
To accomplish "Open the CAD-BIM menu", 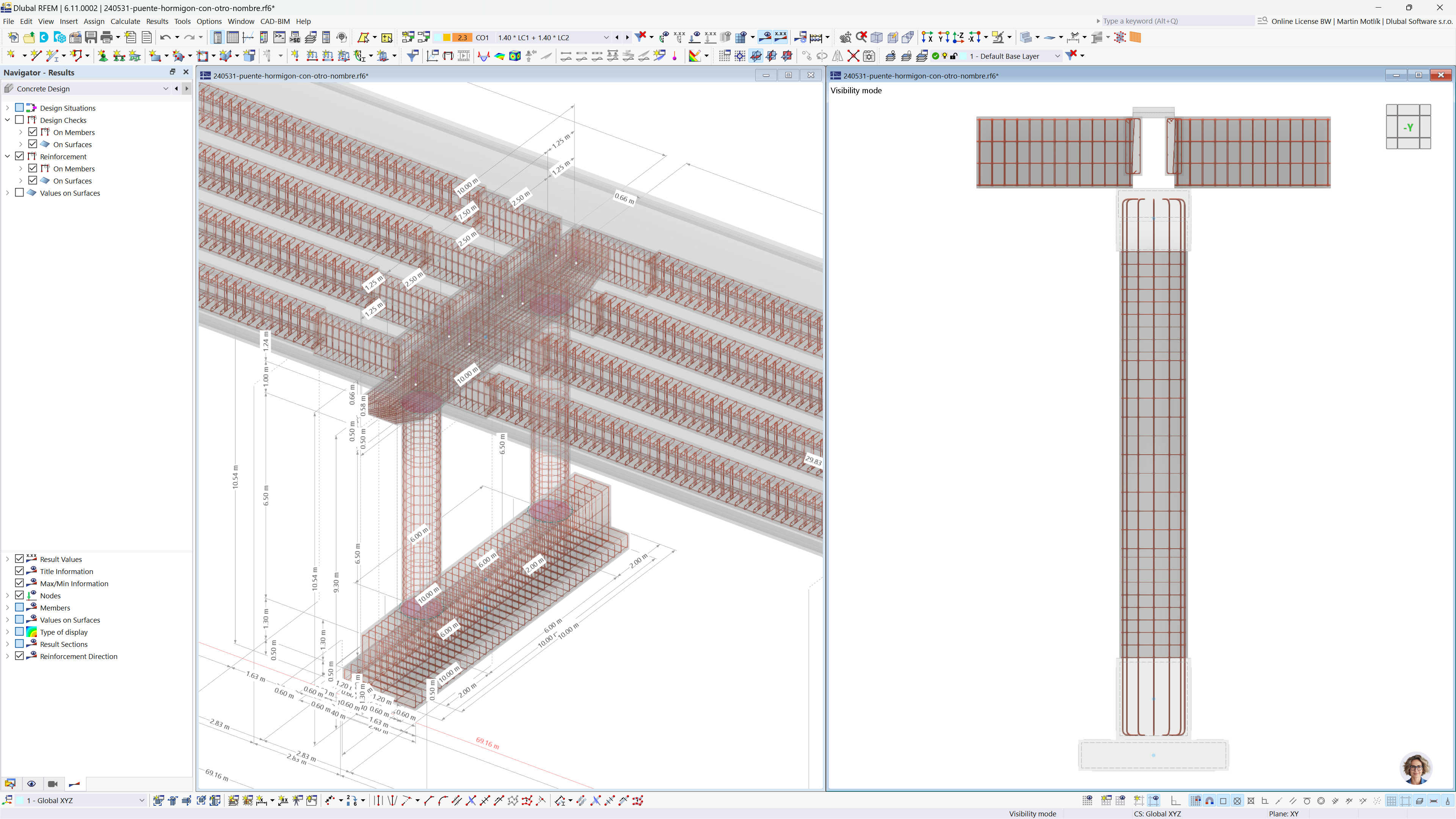I will [x=274, y=21].
